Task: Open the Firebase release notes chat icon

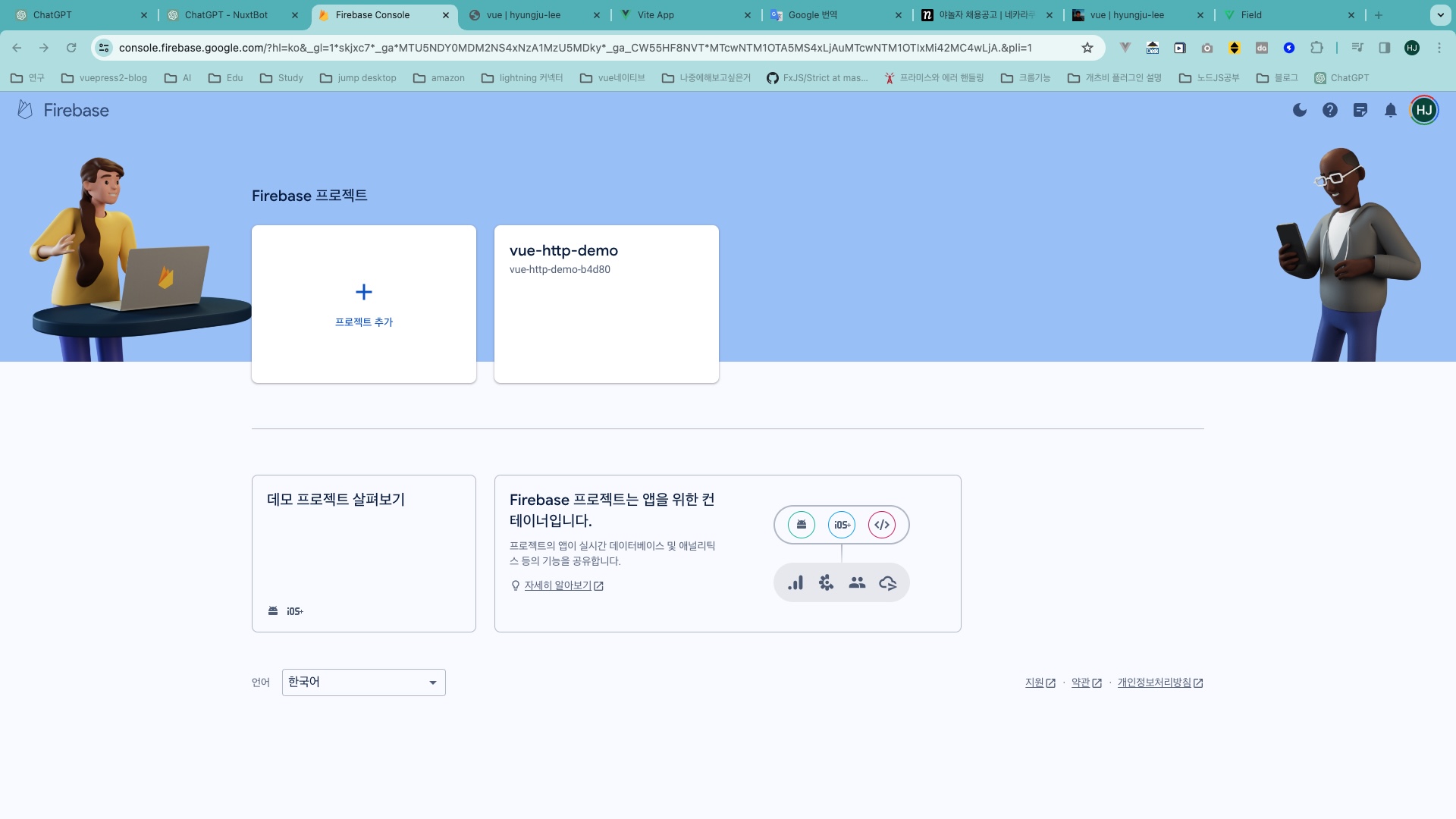Action: coord(1360,111)
